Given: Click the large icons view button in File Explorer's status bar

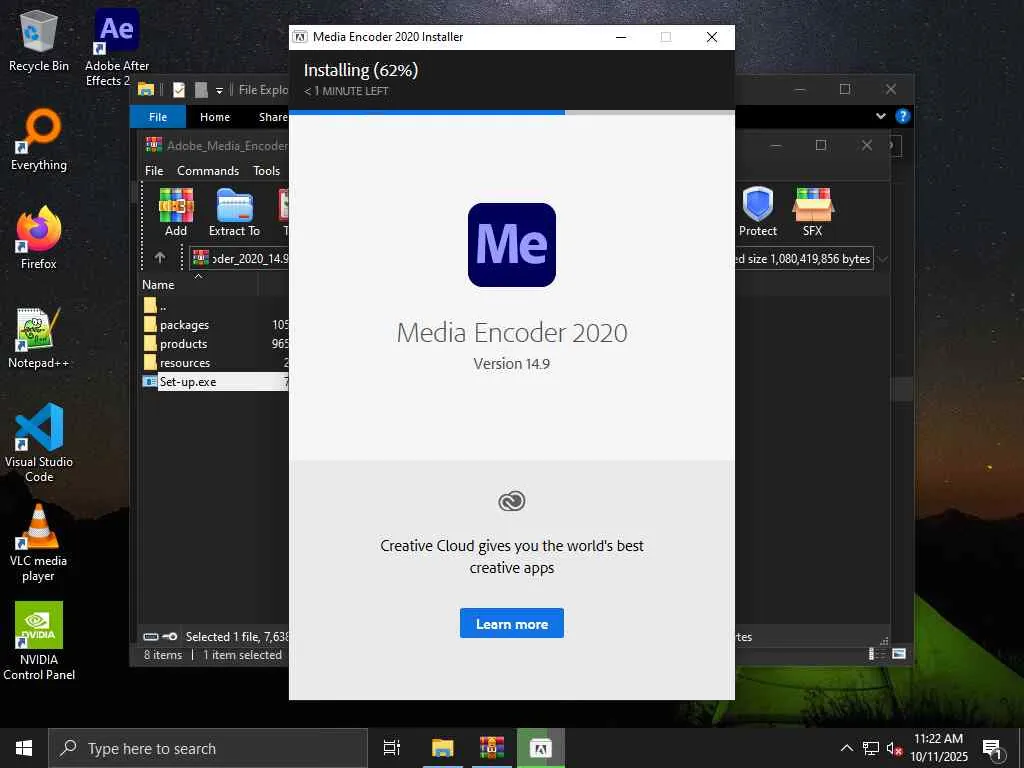Looking at the screenshot, I should coord(899,654).
